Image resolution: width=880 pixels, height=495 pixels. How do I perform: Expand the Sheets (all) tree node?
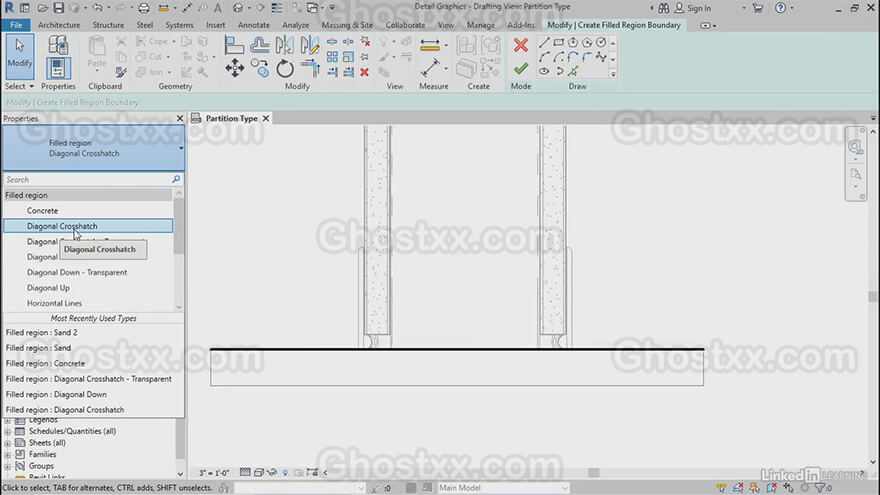pos(8,443)
